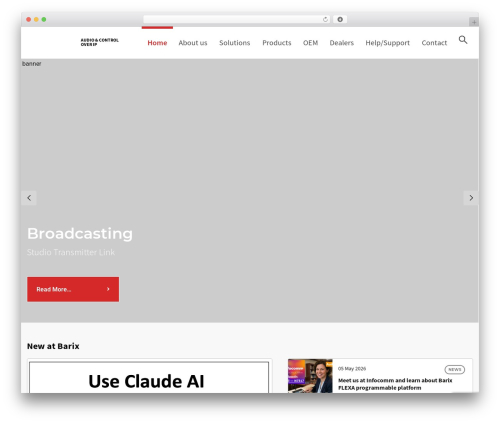Open the Infocomm news article thumbnail
500x423 pixels.
click(310, 376)
